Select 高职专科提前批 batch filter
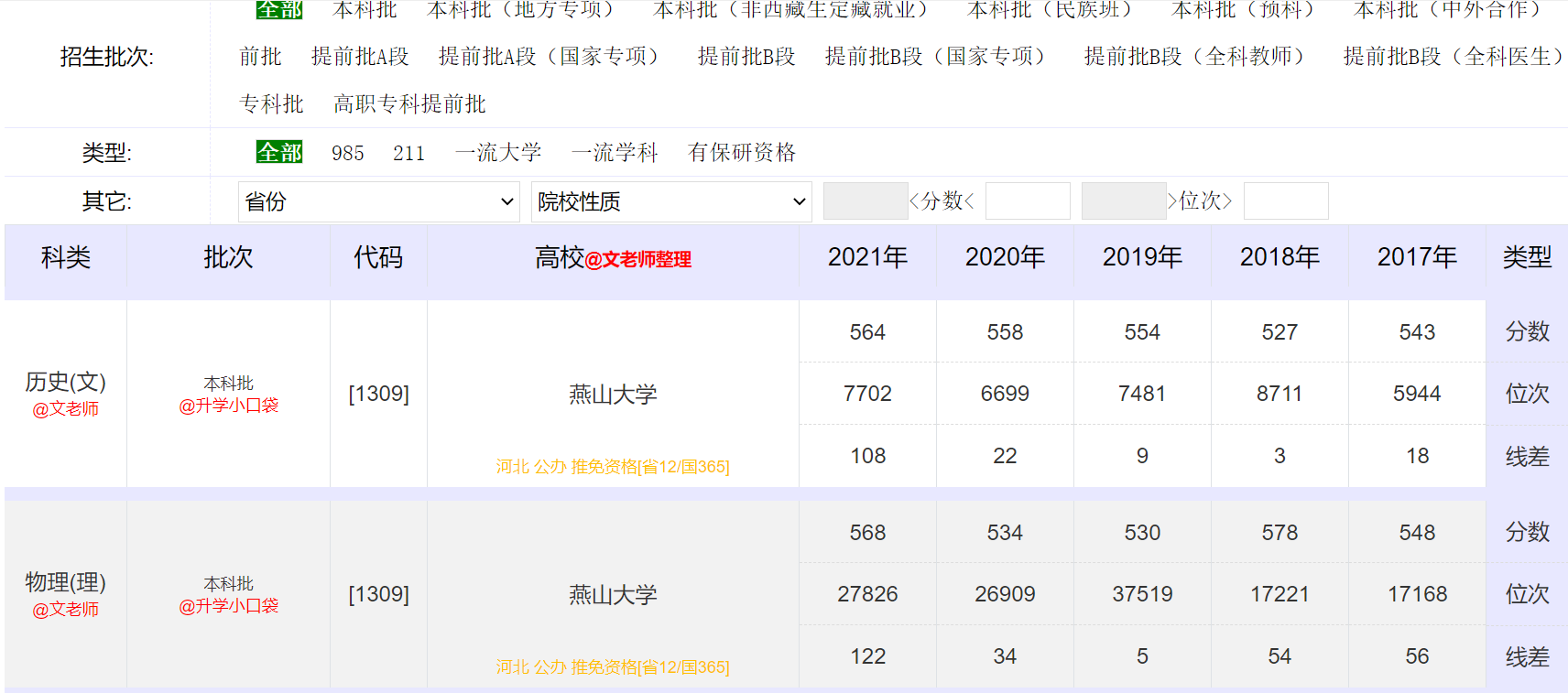This screenshot has height=693, width=1568. pos(409,104)
